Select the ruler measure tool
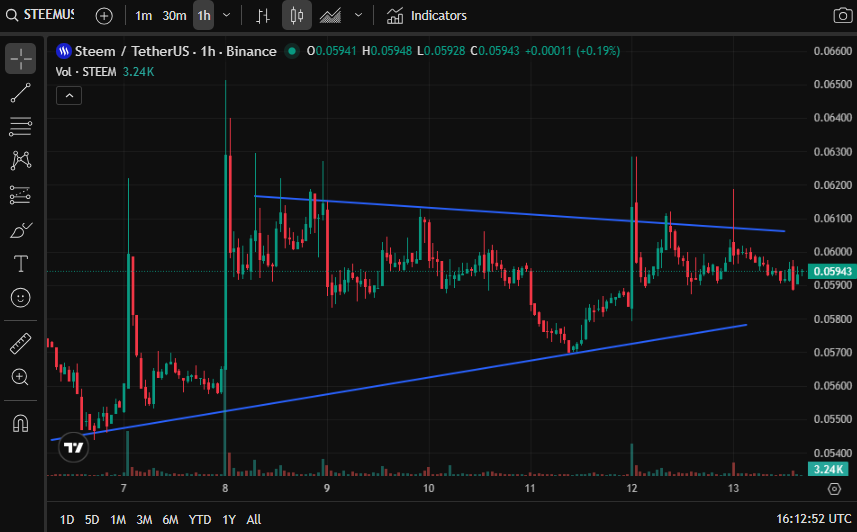 (21, 343)
